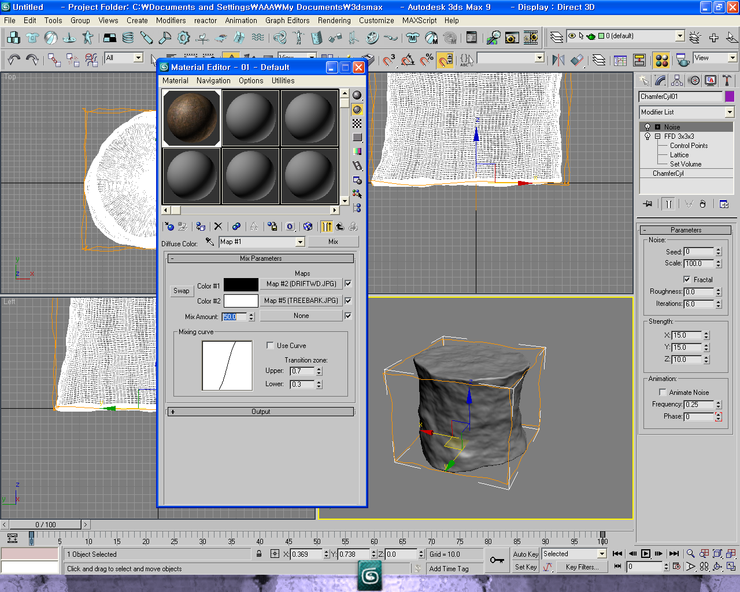Open the Modifiers menu
The width and height of the screenshot is (740, 592).
(x=171, y=20)
